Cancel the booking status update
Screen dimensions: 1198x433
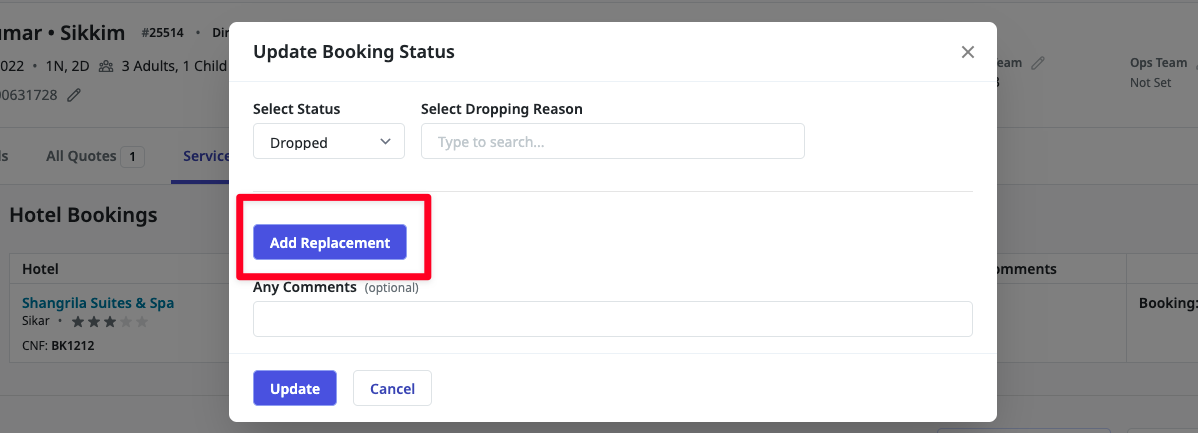[x=392, y=388]
